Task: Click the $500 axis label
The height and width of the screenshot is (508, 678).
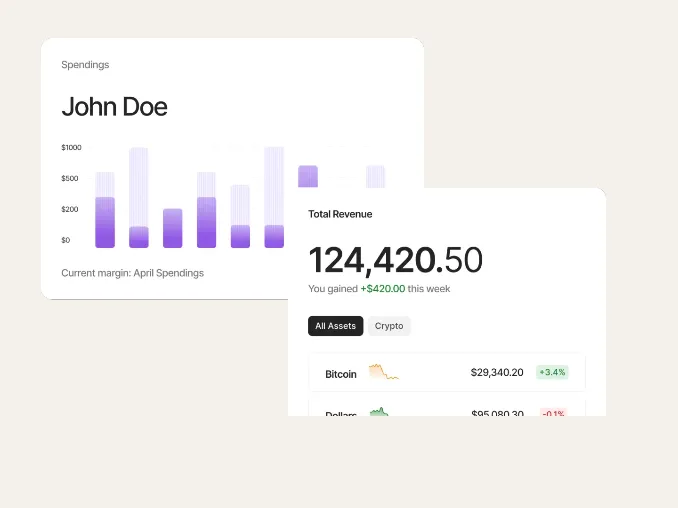Action: tap(70, 178)
